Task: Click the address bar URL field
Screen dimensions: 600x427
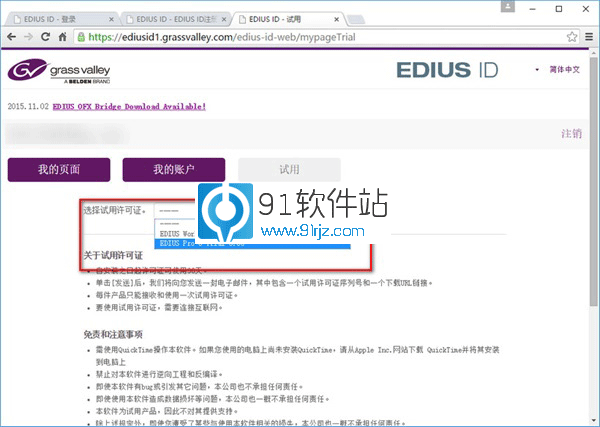Action: coord(300,35)
